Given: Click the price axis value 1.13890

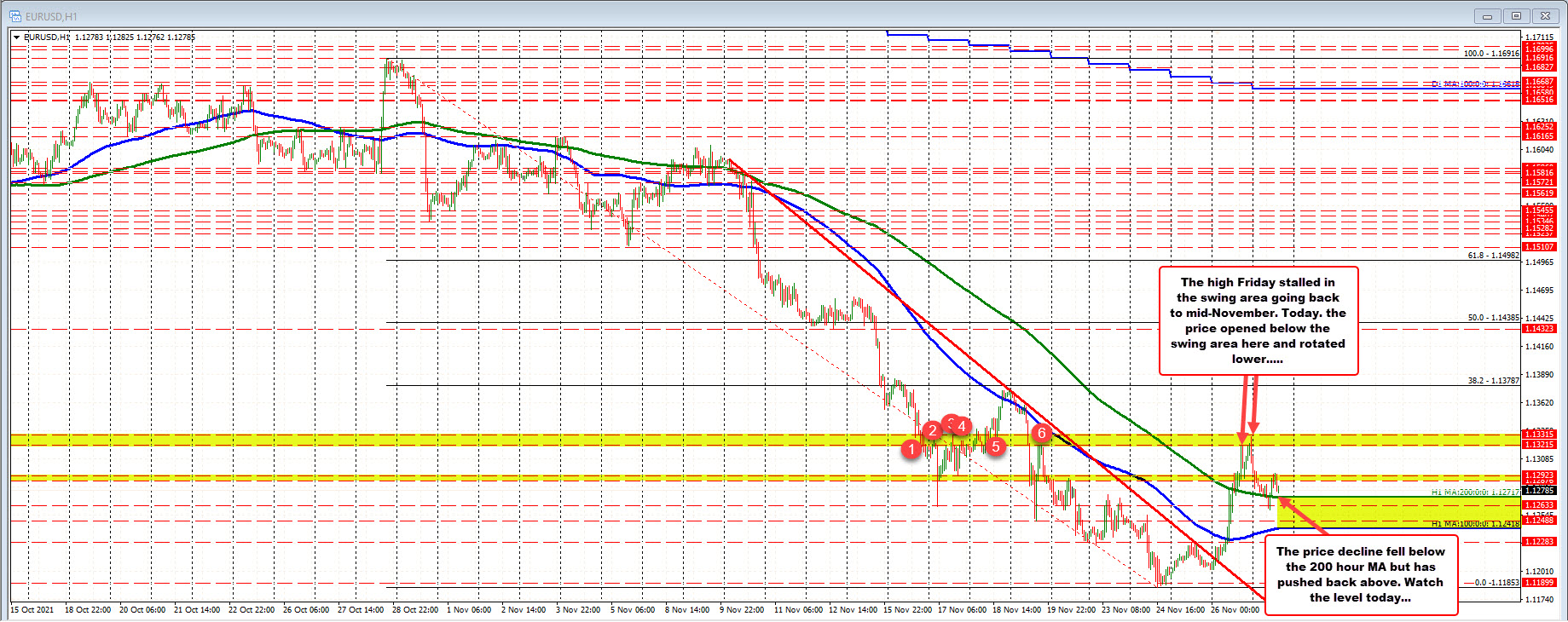Looking at the screenshot, I should coord(1539,375).
